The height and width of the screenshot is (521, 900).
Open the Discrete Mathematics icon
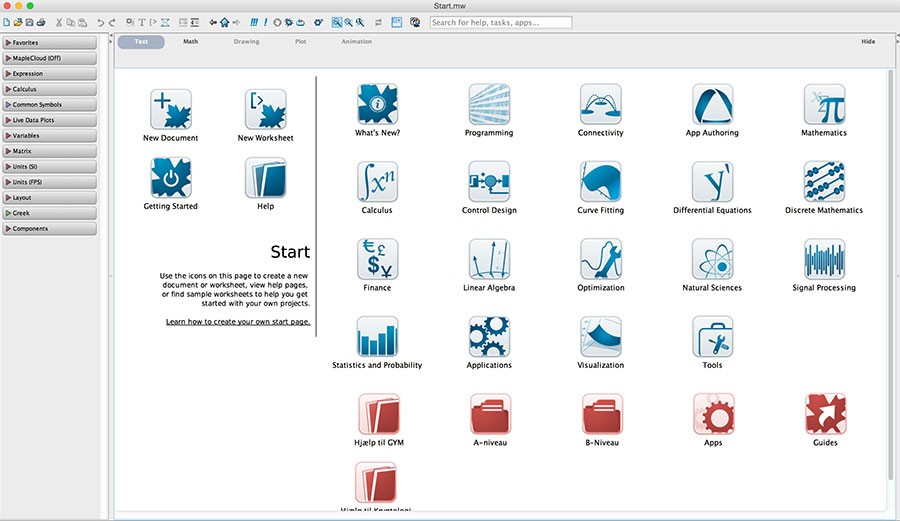[824, 181]
